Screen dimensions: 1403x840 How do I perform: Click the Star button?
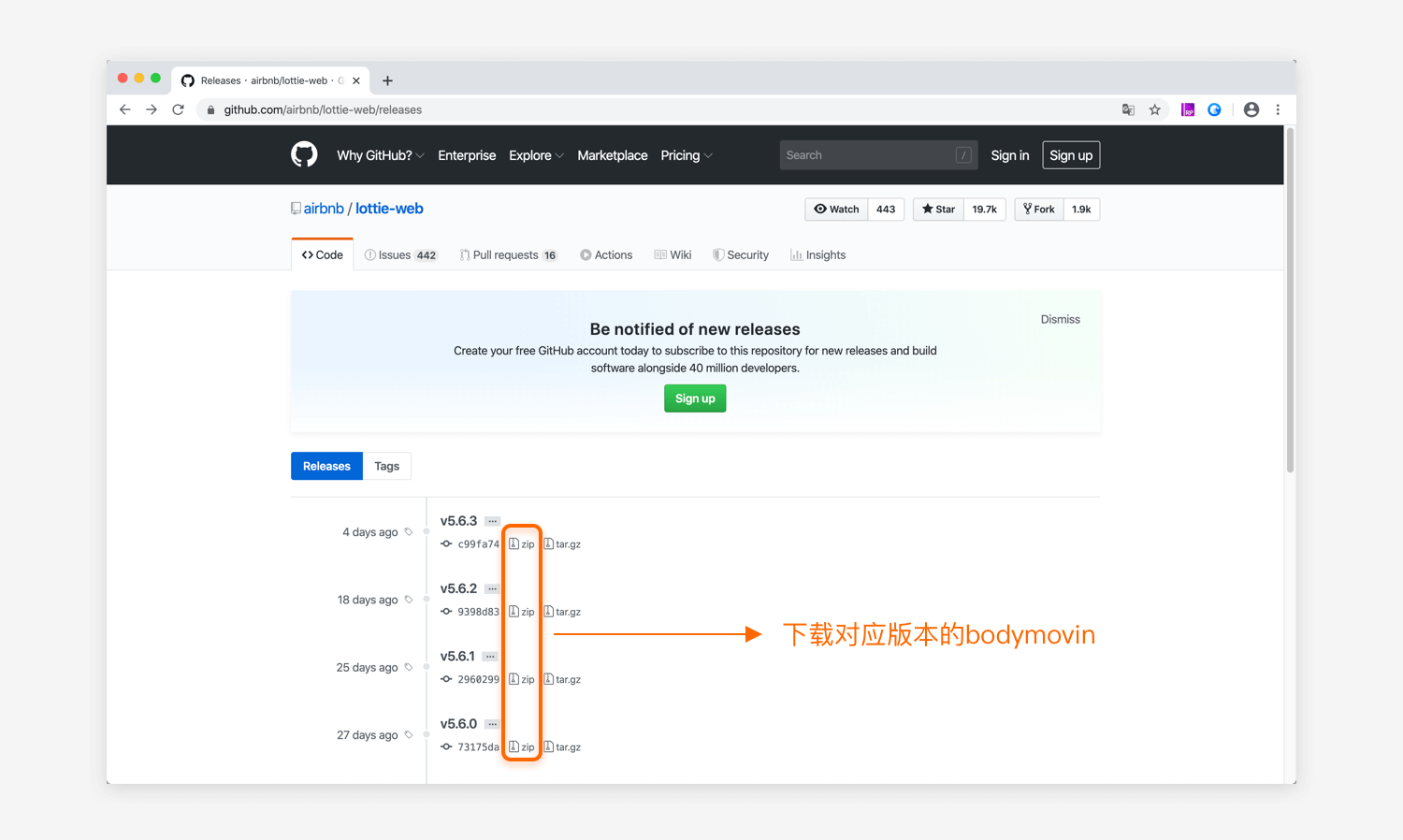pos(938,210)
